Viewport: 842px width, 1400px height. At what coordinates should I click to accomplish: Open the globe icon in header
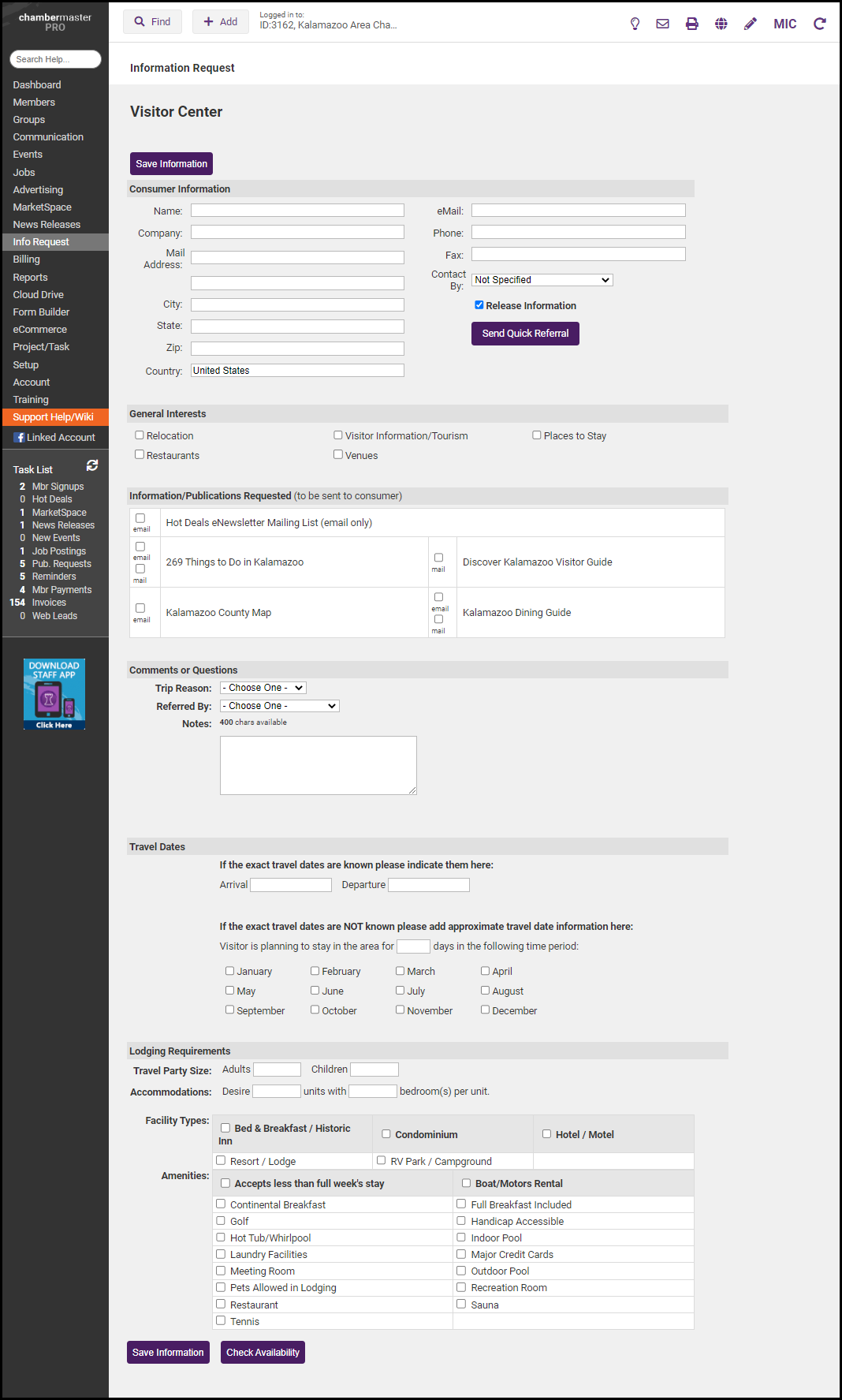coord(721,24)
